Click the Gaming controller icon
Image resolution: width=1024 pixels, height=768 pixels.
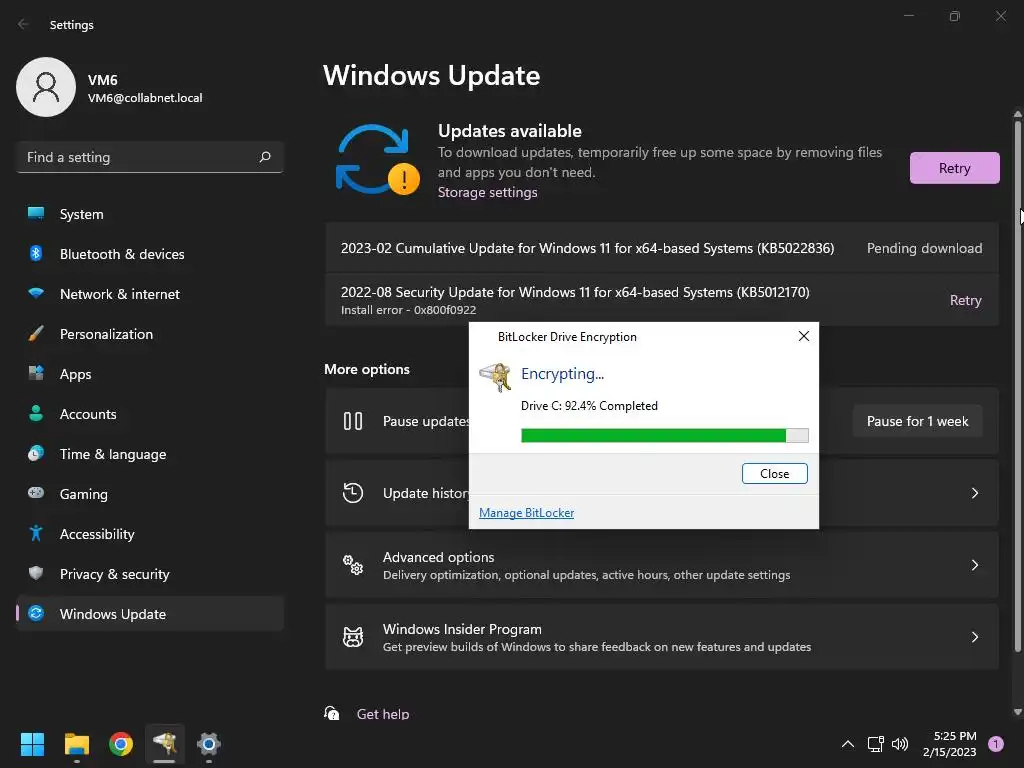pyautogui.click(x=36, y=493)
